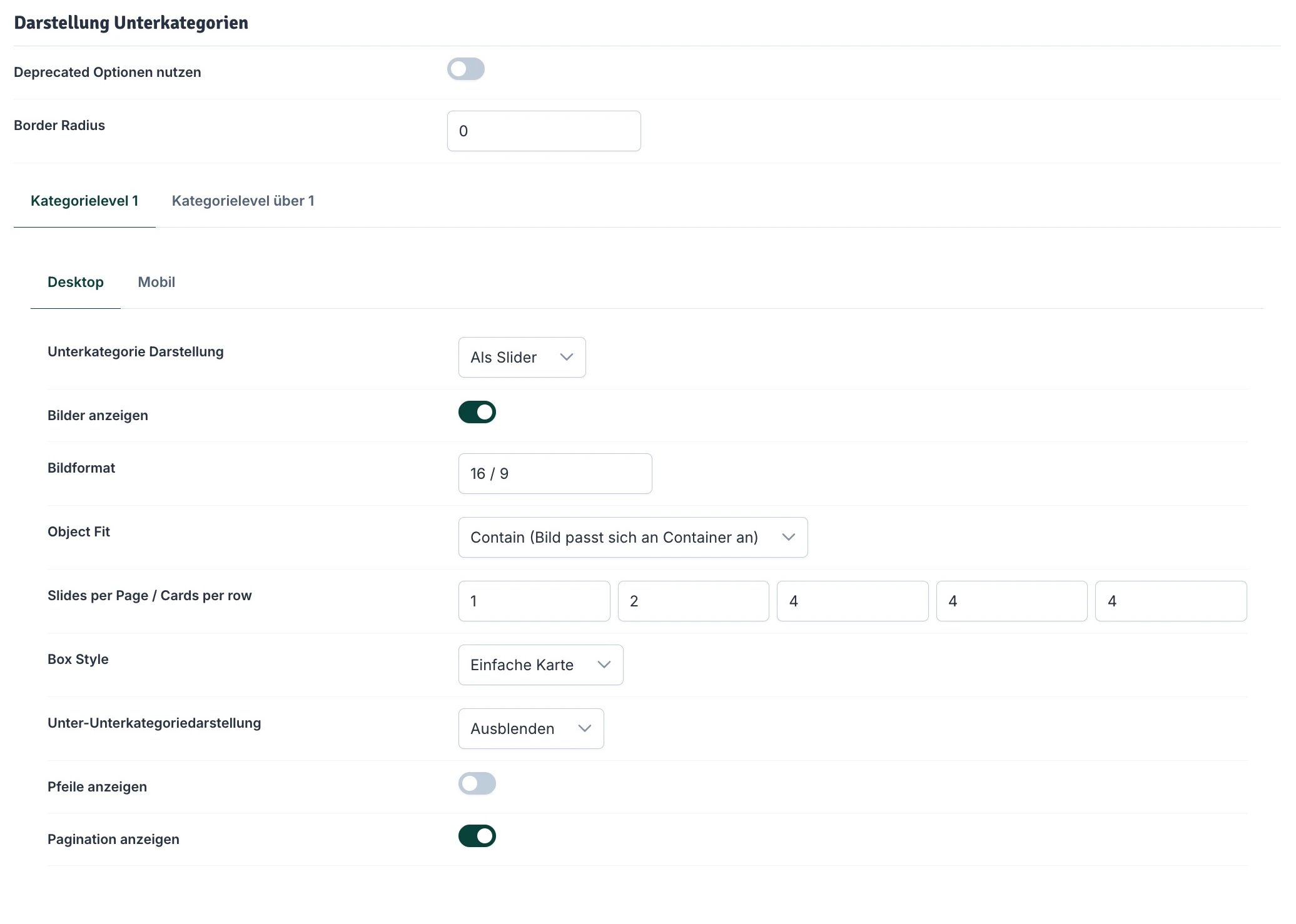Switch to the Mobil tab
Viewport: 1296px width, 924px height.
[x=156, y=282]
